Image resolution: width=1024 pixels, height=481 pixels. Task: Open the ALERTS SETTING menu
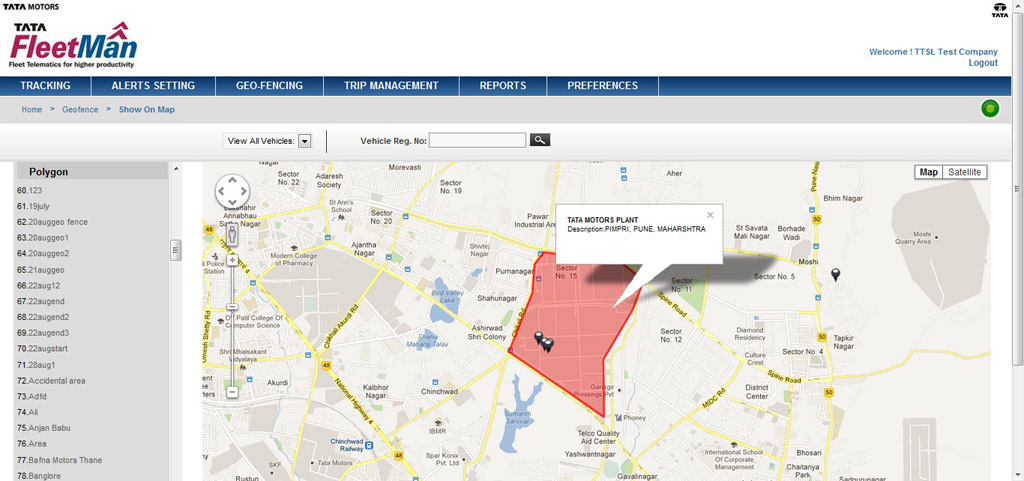(153, 85)
